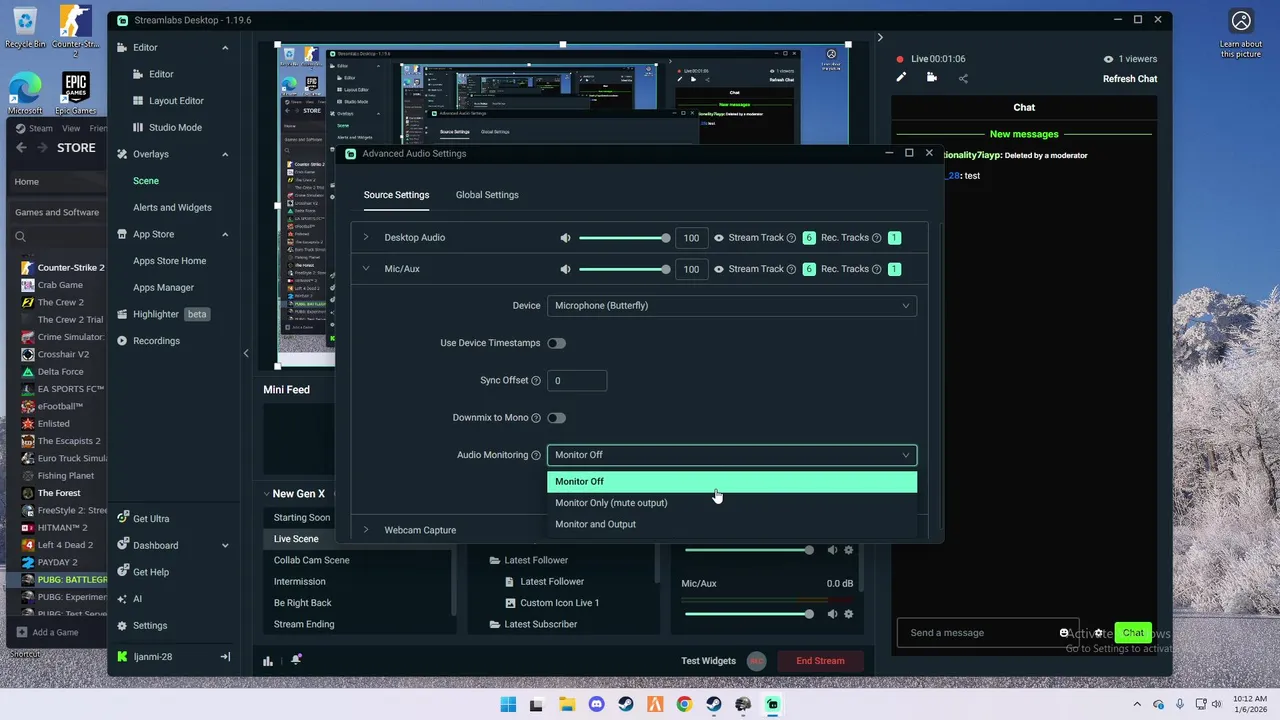Open Discord from Windows taskbar

[x=597, y=704]
